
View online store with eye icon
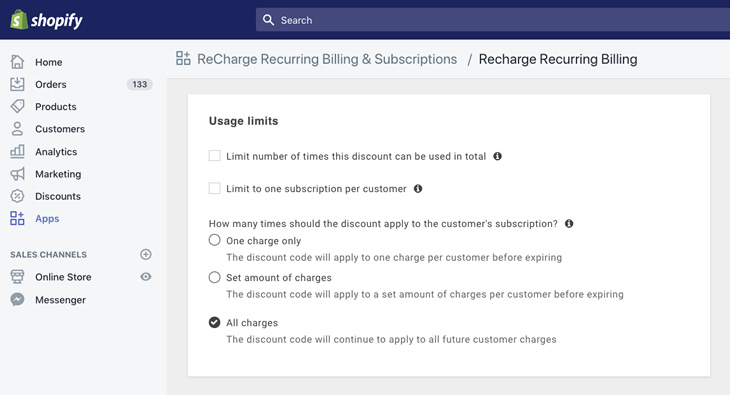146,277
